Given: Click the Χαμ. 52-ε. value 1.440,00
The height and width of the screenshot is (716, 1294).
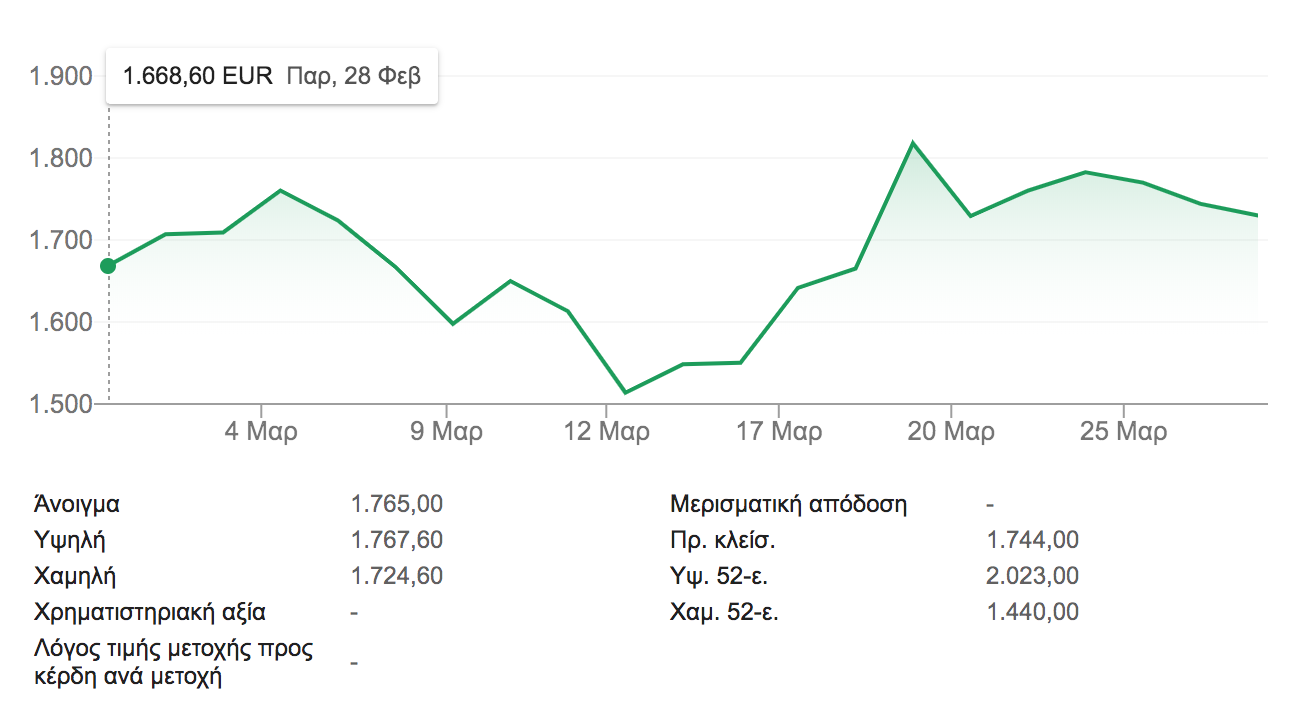Looking at the screenshot, I should [1033, 612].
